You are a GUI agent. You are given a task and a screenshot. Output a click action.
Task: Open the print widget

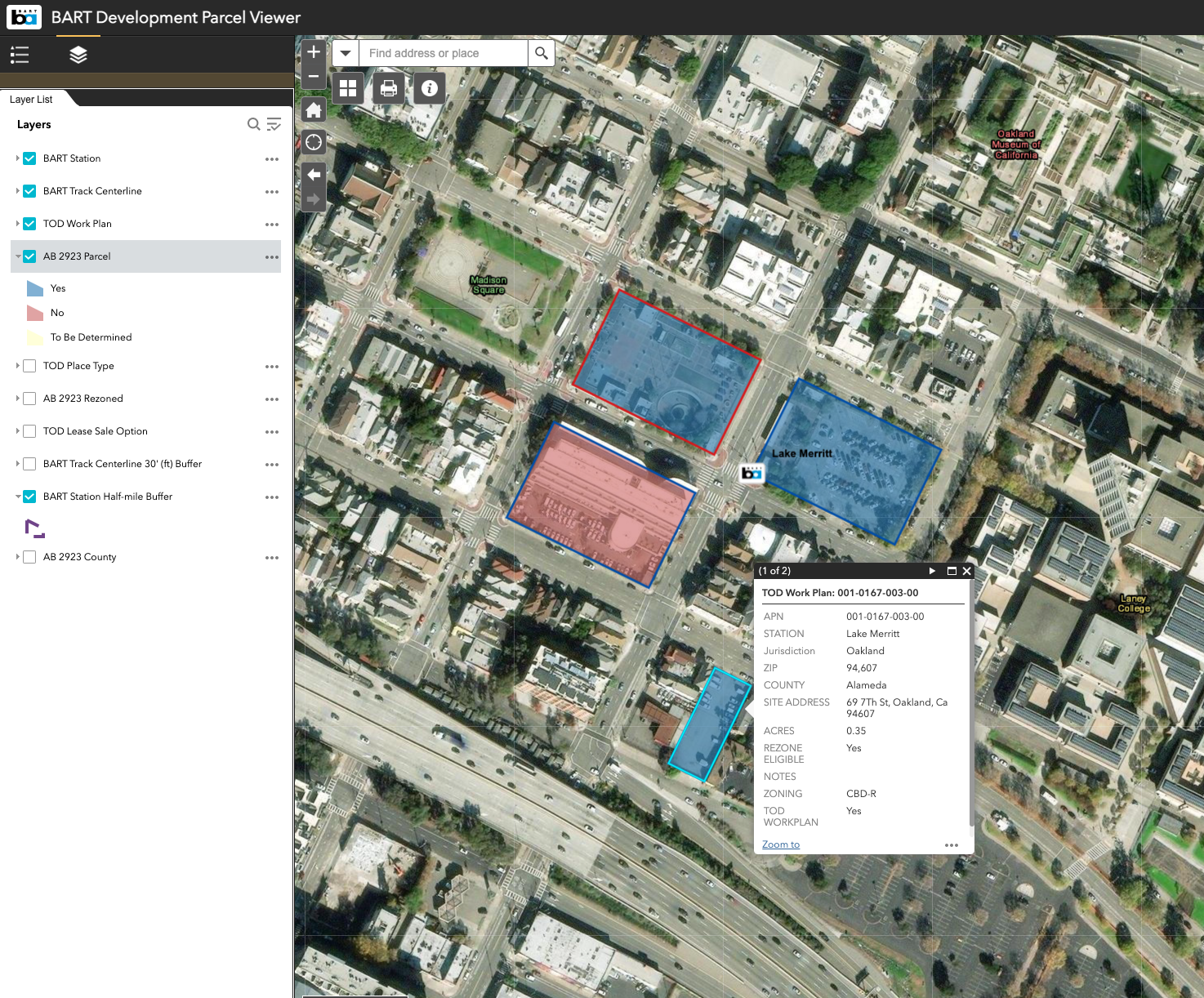(389, 88)
